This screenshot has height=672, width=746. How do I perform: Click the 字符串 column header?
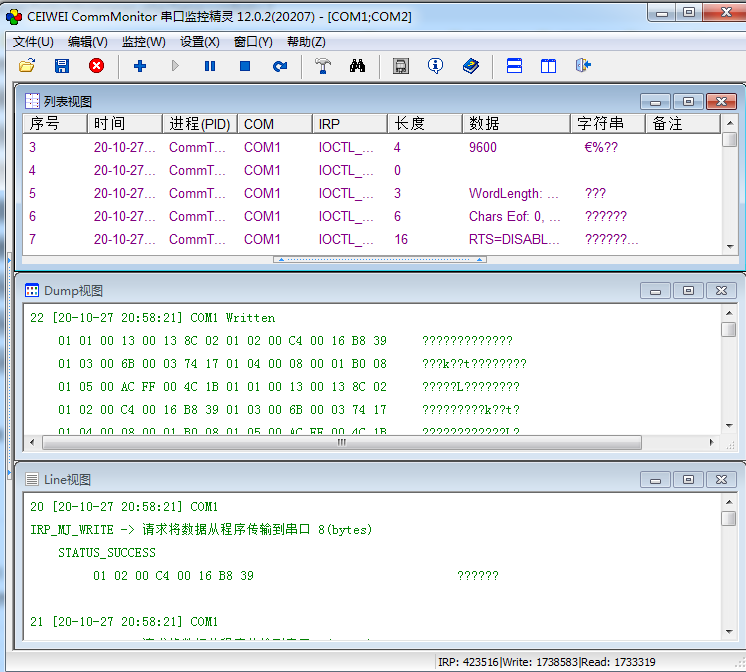pyautogui.click(x=608, y=124)
